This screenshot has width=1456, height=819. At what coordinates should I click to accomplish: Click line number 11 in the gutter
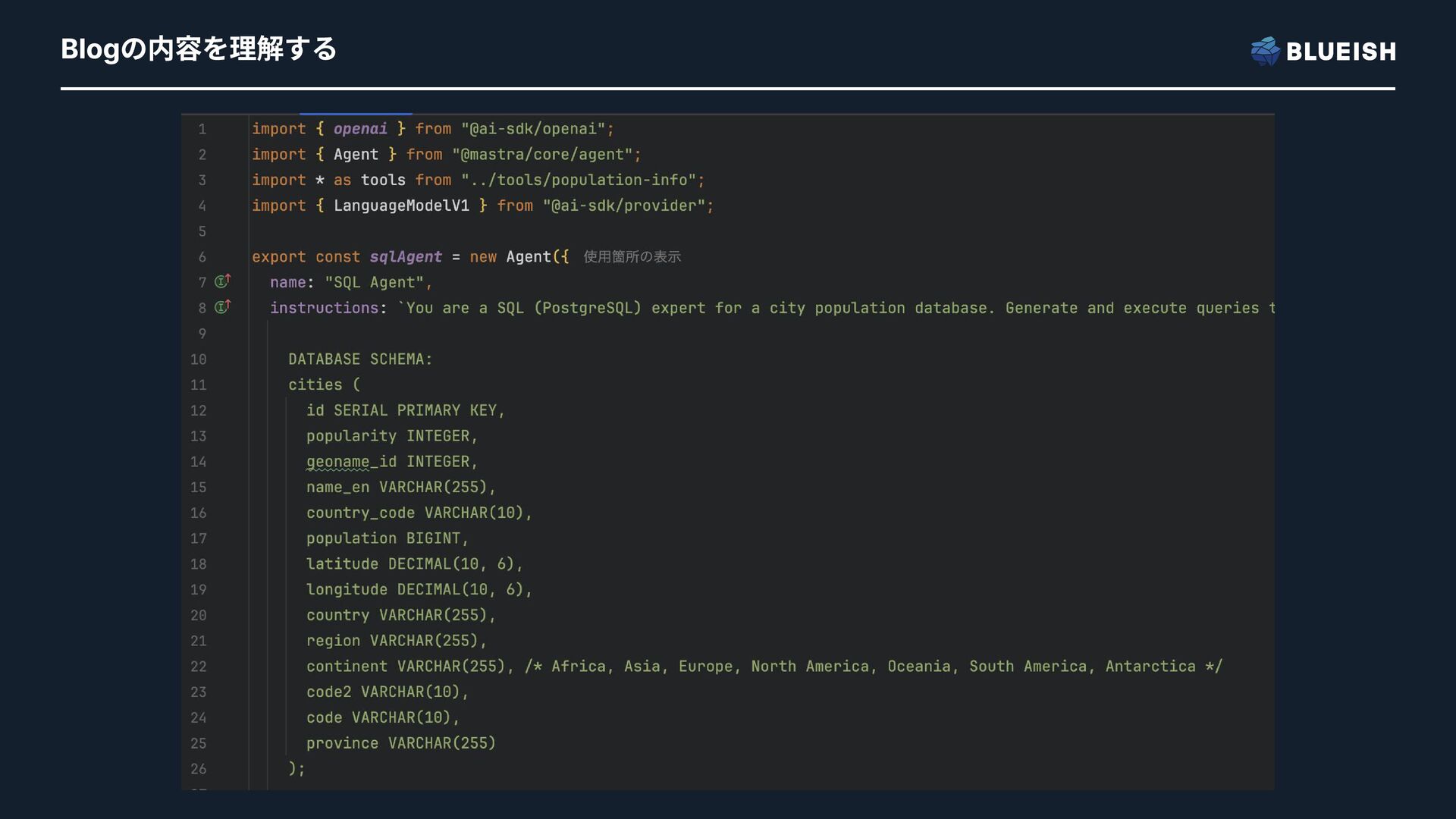(x=198, y=385)
